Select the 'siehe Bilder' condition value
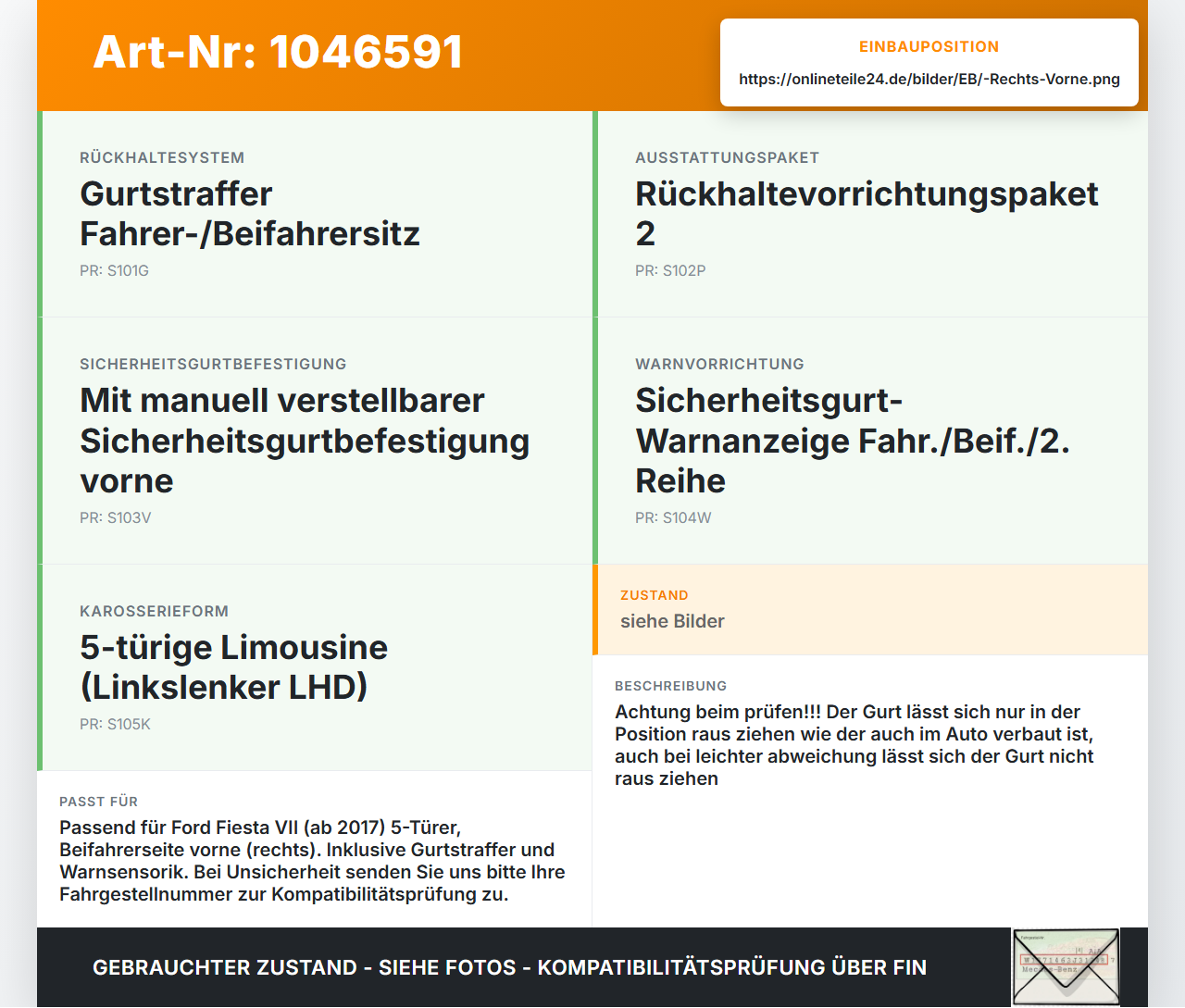The height and width of the screenshot is (1008, 1185). tap(672, 621)
